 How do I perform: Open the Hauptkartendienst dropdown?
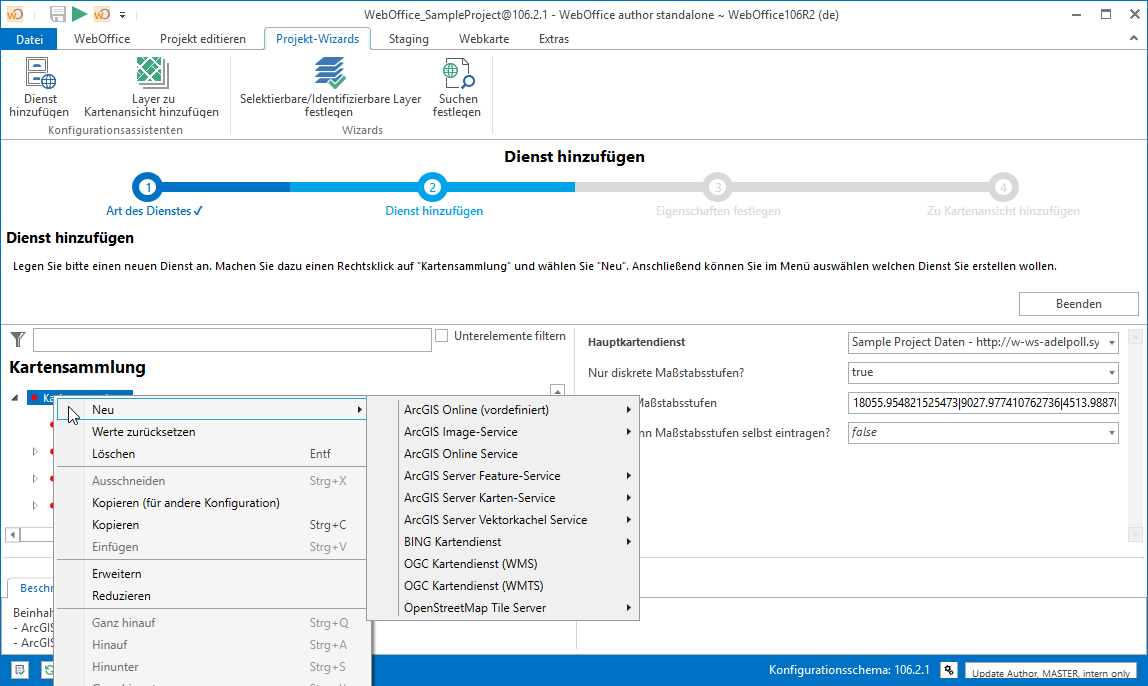[x=1111, y=343]
